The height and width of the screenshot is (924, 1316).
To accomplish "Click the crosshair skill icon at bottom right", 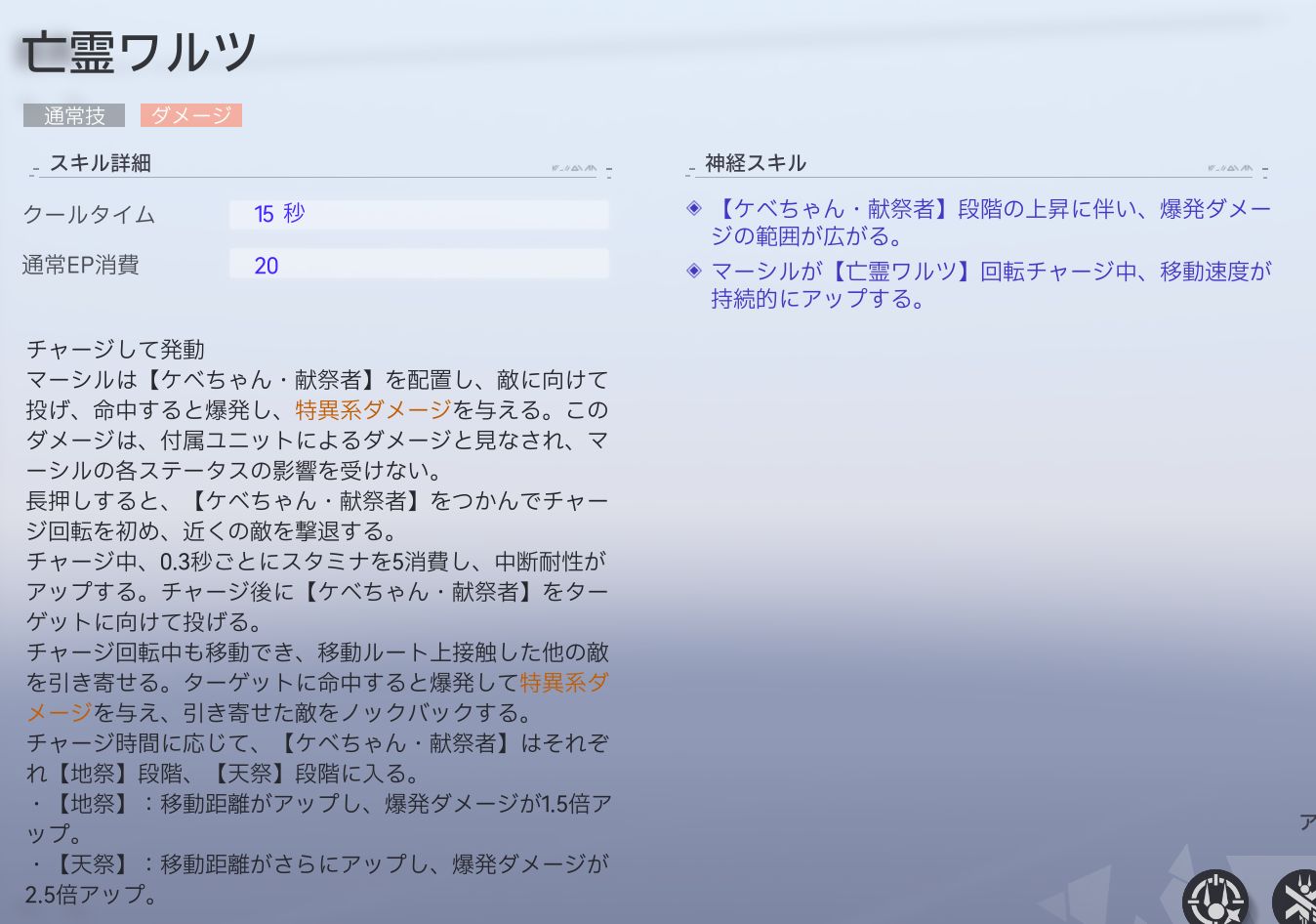I will 1215,899.
